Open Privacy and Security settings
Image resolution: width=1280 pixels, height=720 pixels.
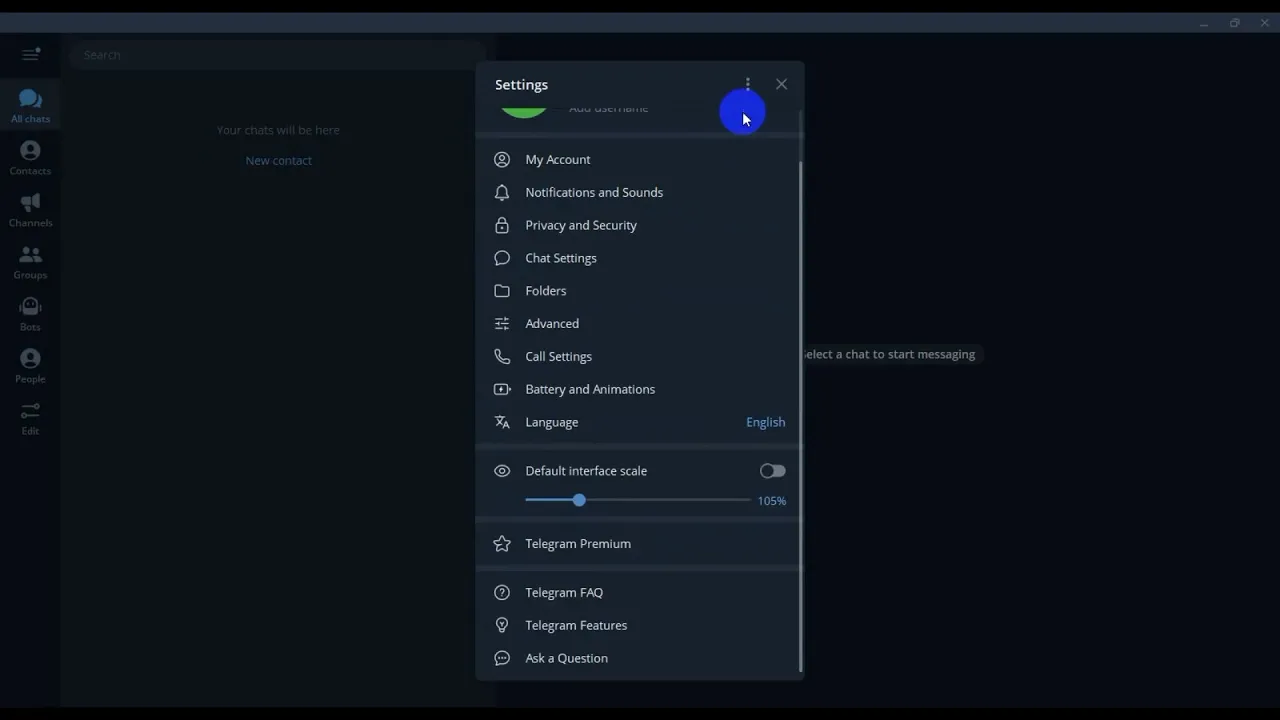[x=638, y=225]
